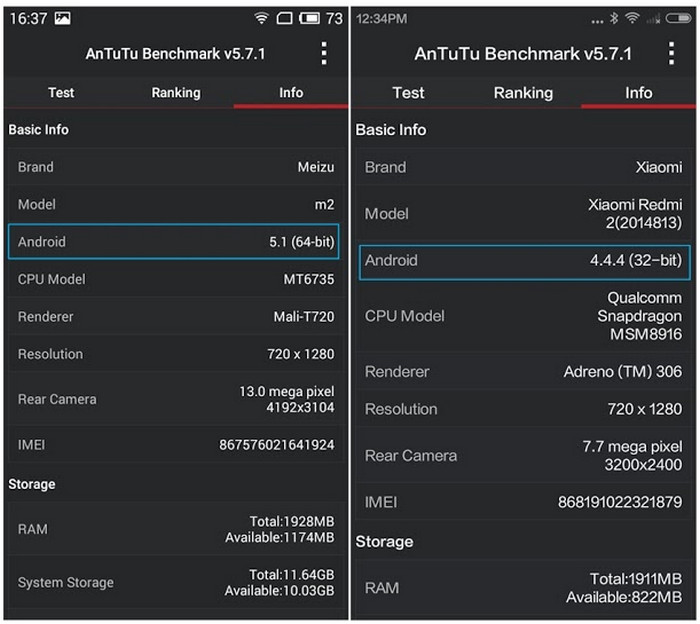Tap Wi-Fi icon in the Xiaomi status bar
700x624 pixels.
632,18
